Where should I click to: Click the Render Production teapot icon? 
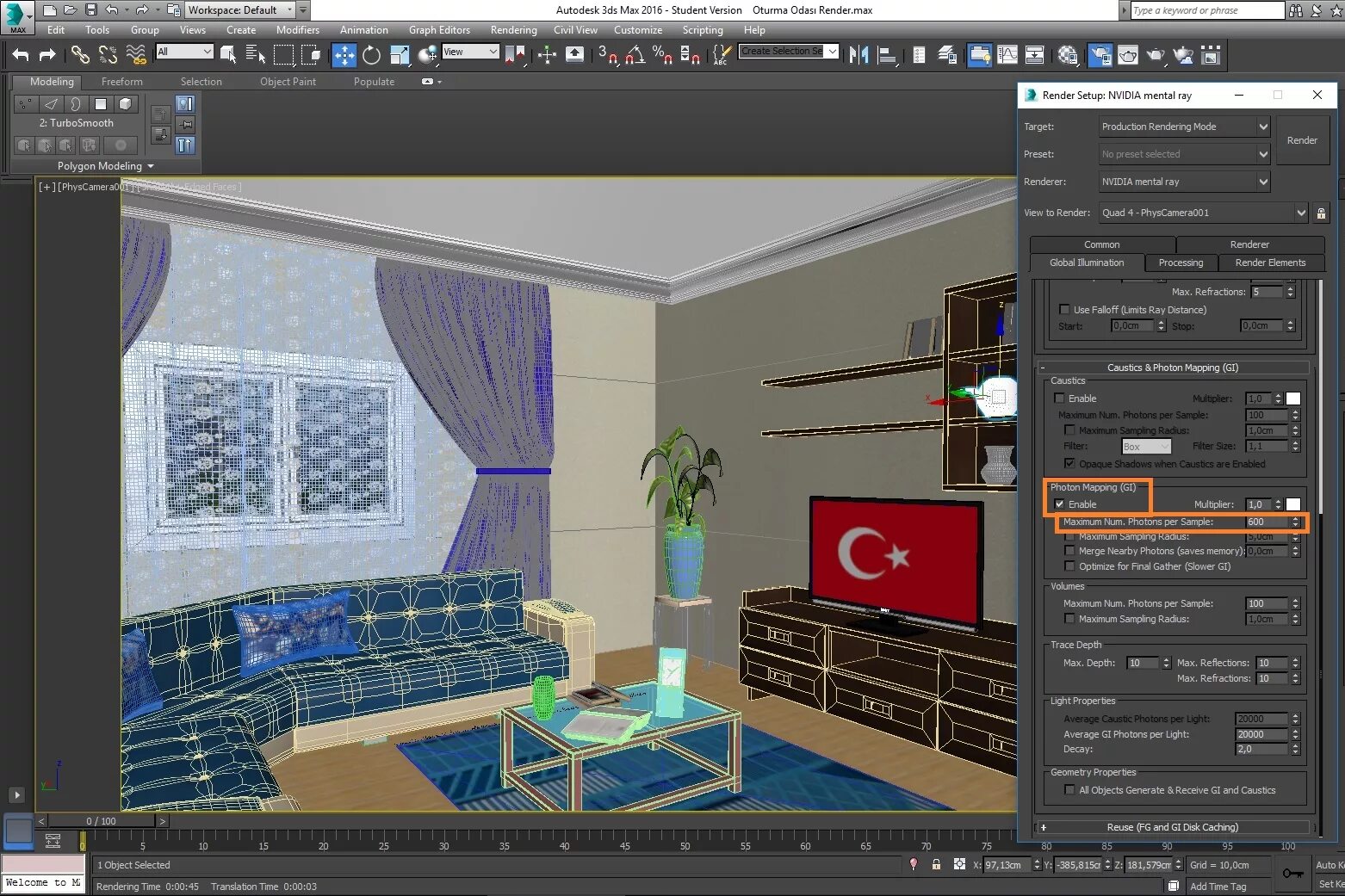(1156, 55)
